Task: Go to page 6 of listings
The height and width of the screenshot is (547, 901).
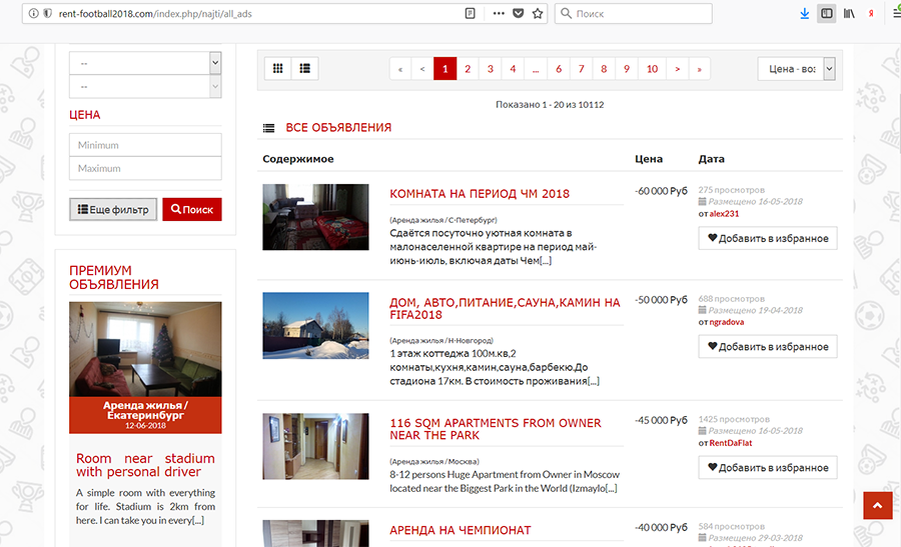Action: [x=559, y=69]
